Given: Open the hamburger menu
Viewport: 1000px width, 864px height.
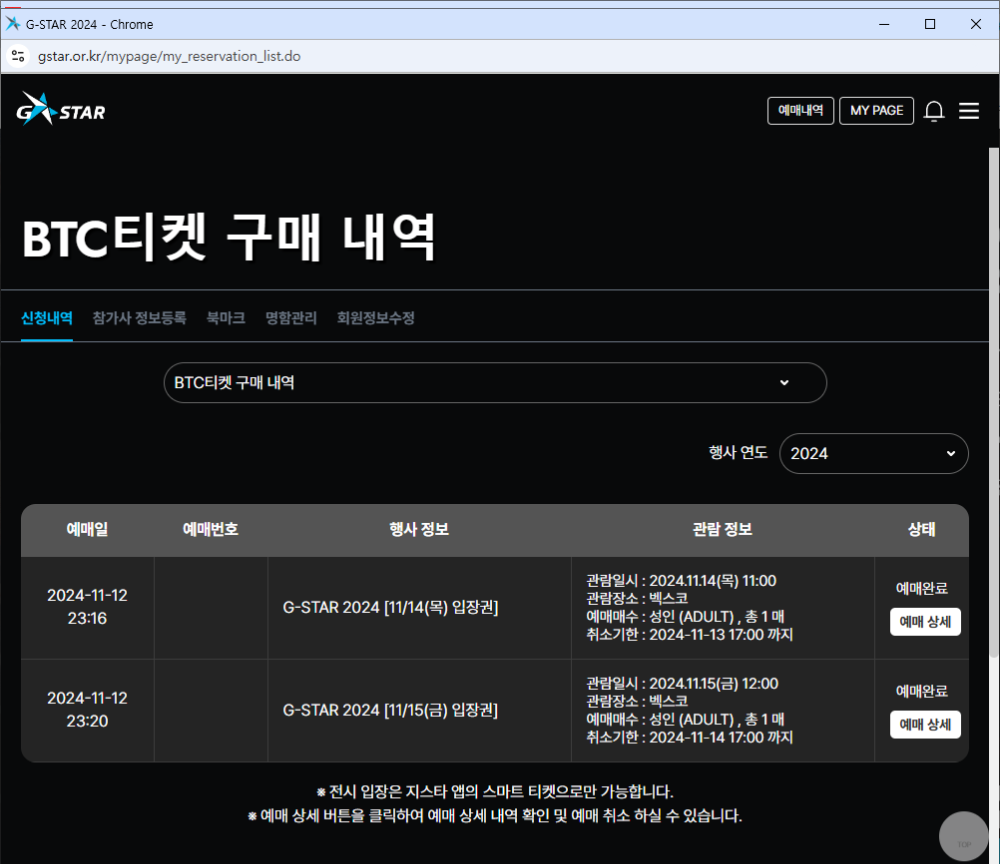Looking at the screenshot, I should 969,111.
